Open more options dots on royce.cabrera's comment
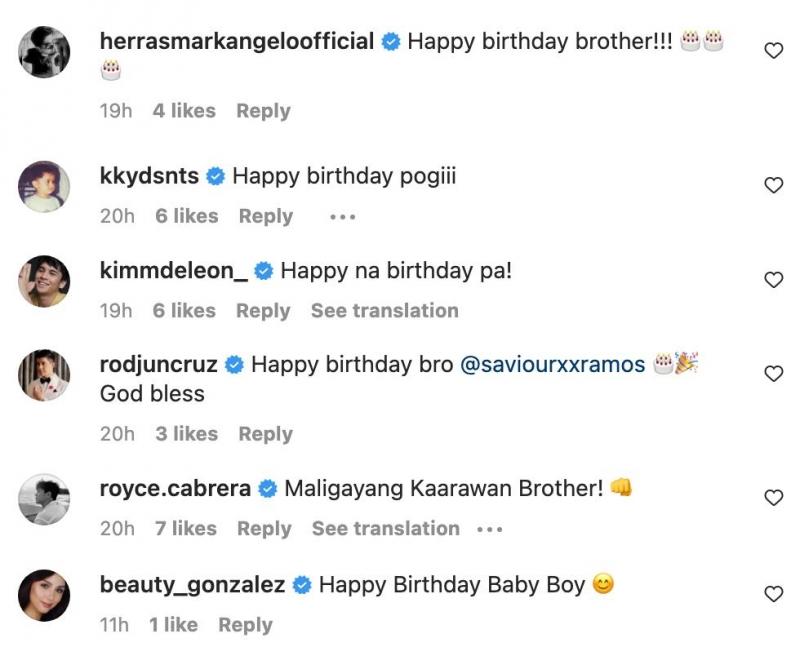 (489, 529)
